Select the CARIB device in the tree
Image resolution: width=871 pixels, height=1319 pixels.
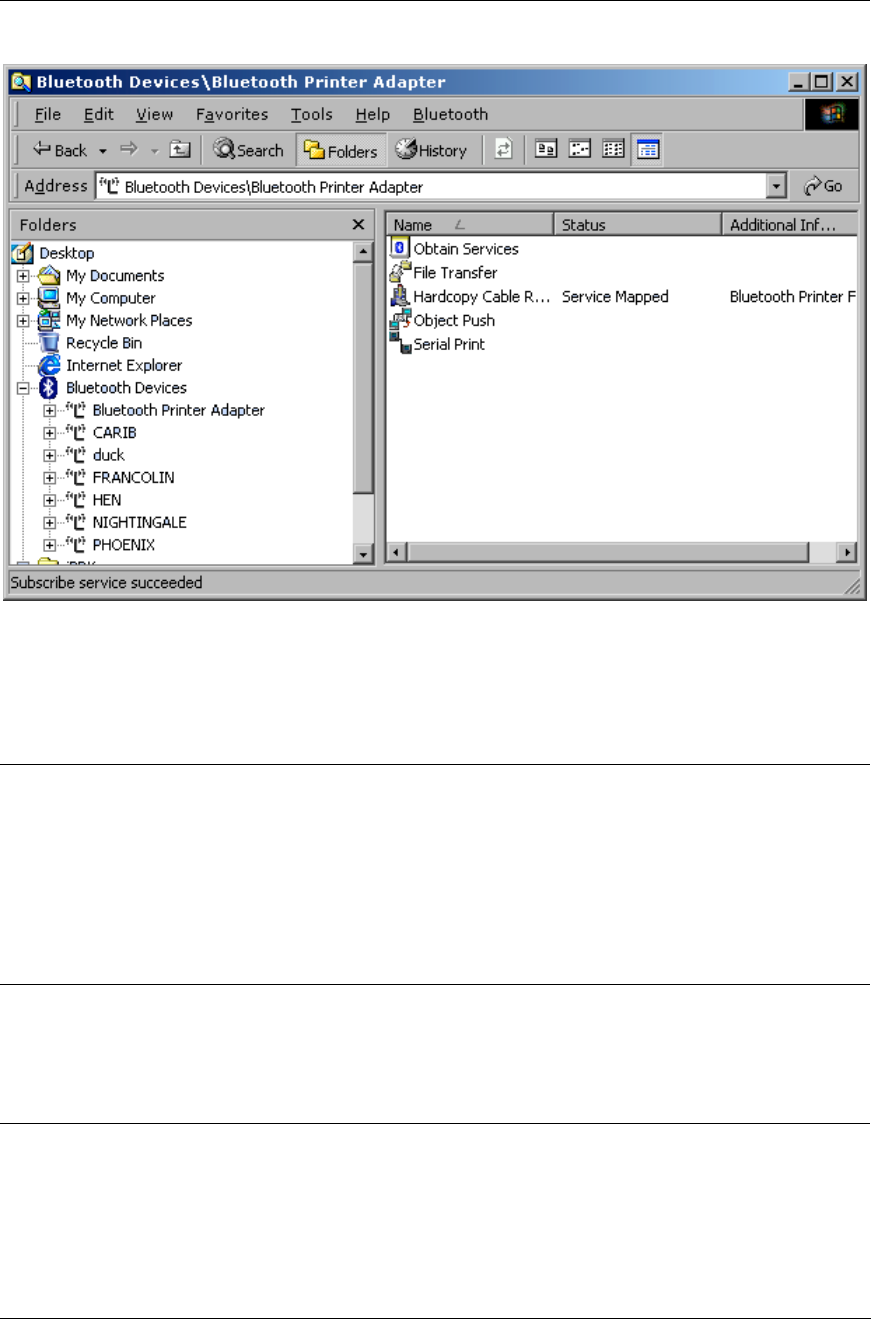click(x=114, y=432)
